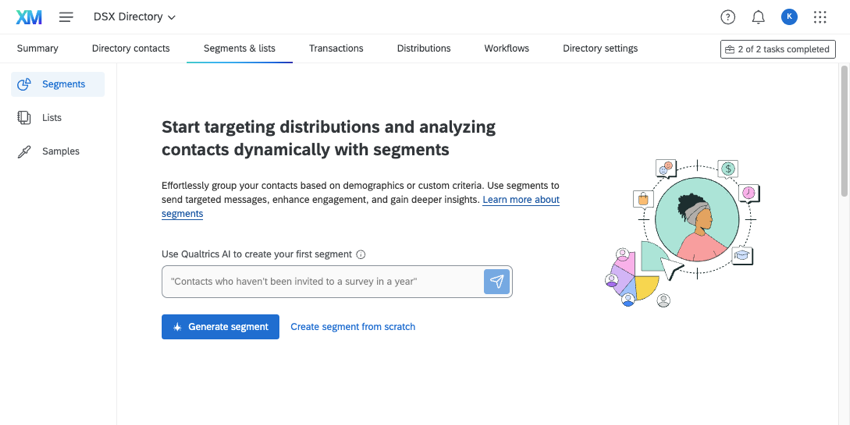Viewport: 850px width, 425px height.
Task: Click the Generate segment button
Action: (x=220, y=327)
